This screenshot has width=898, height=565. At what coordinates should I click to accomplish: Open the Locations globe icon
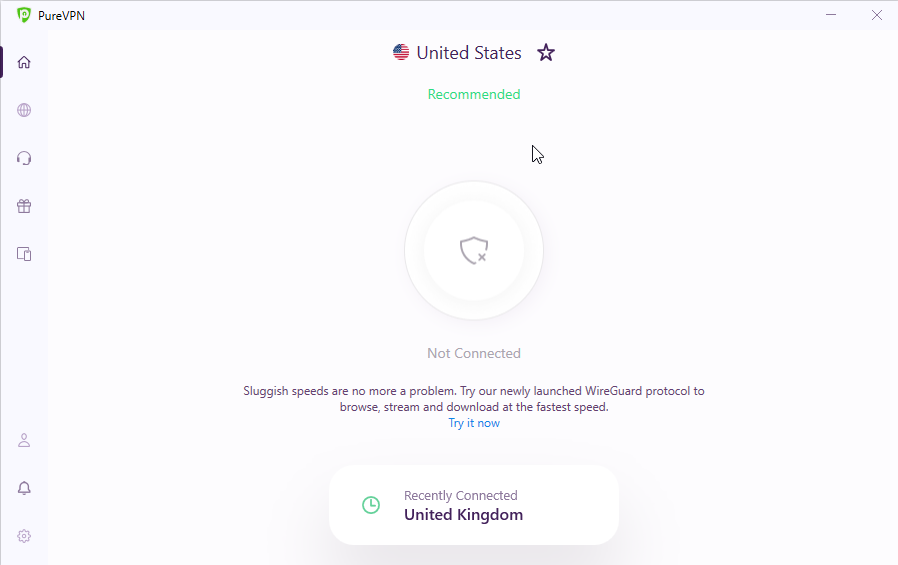(x=24, y=110)
